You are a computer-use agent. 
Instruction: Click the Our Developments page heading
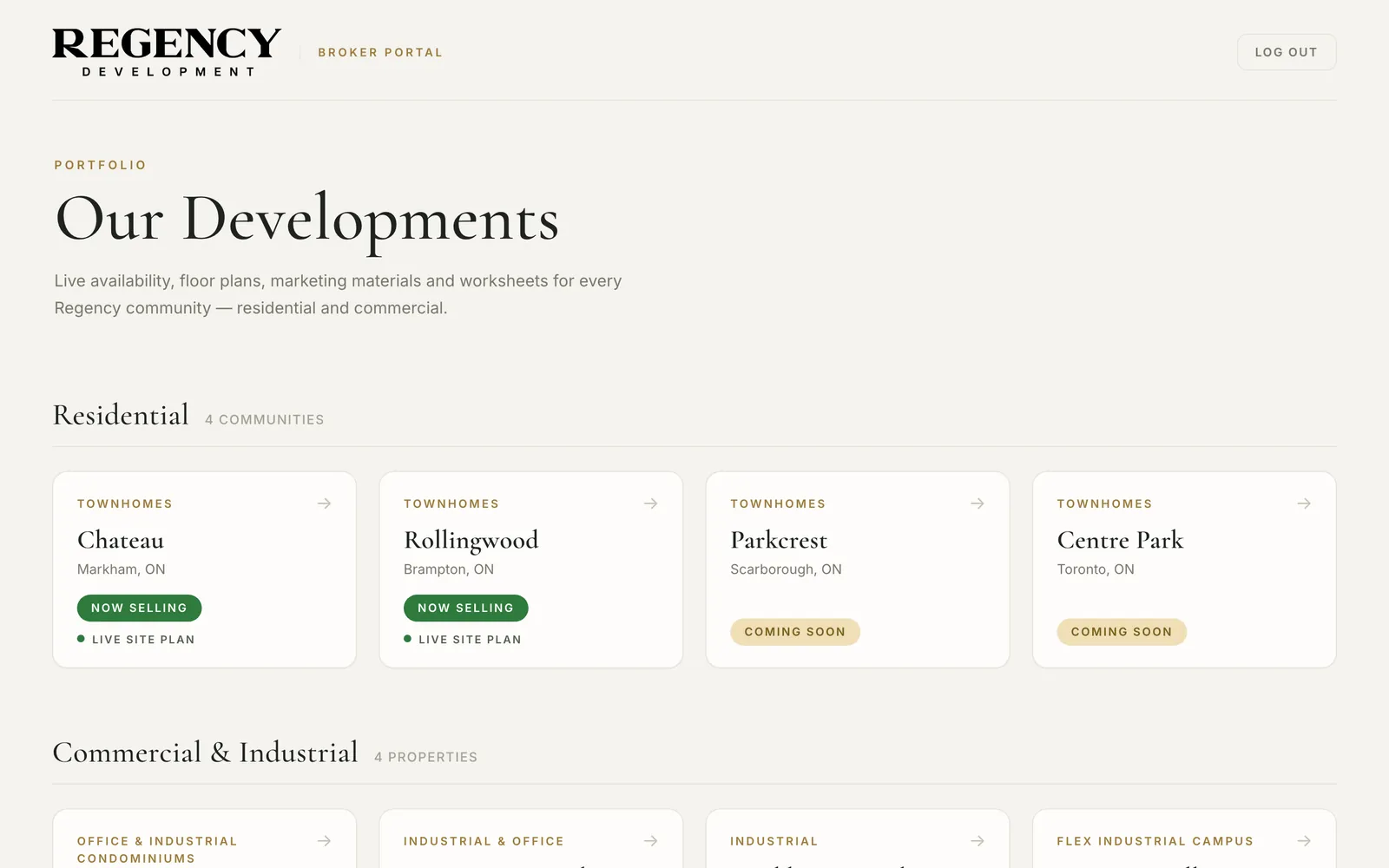point(307,220)
